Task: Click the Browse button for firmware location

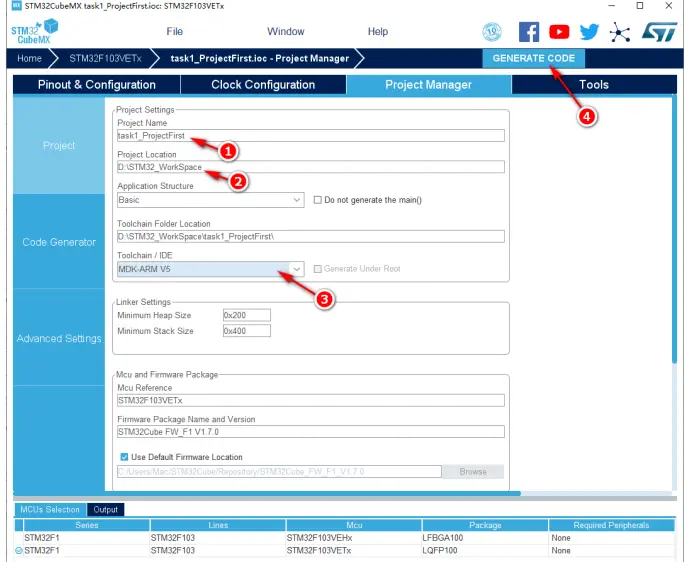Action: (x=473, y=471)
